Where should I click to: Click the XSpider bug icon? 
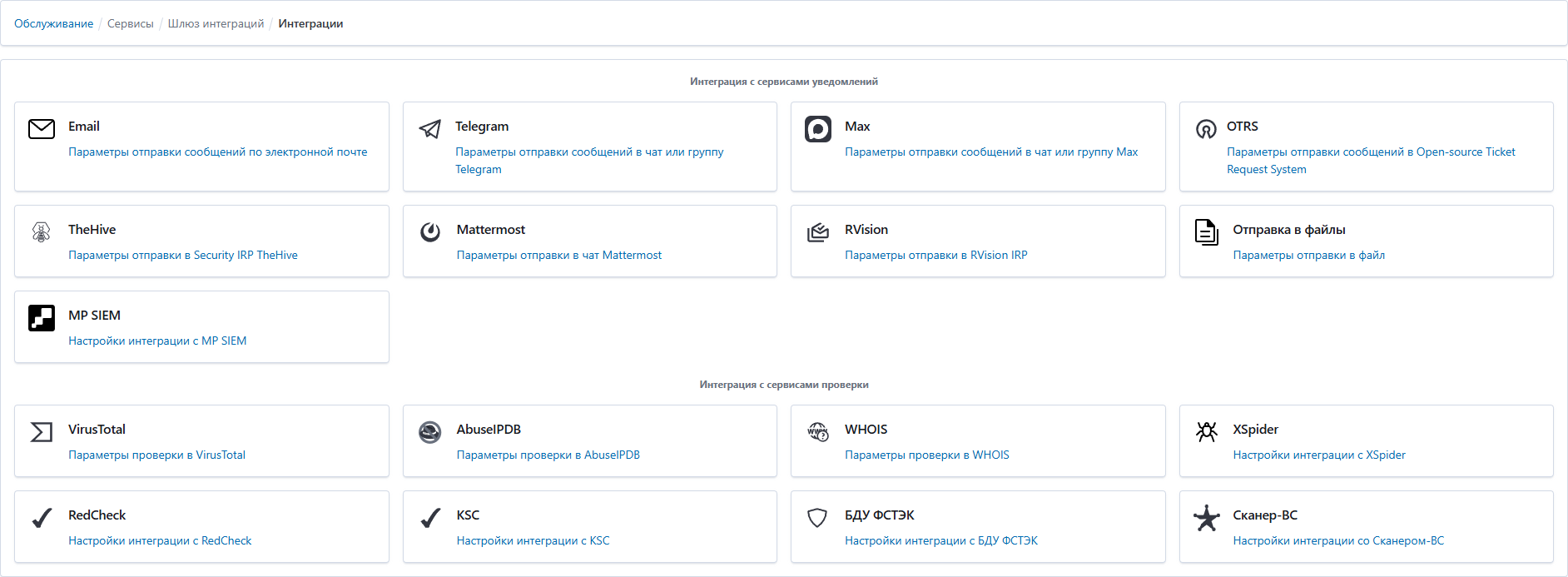click(1207, 431)
